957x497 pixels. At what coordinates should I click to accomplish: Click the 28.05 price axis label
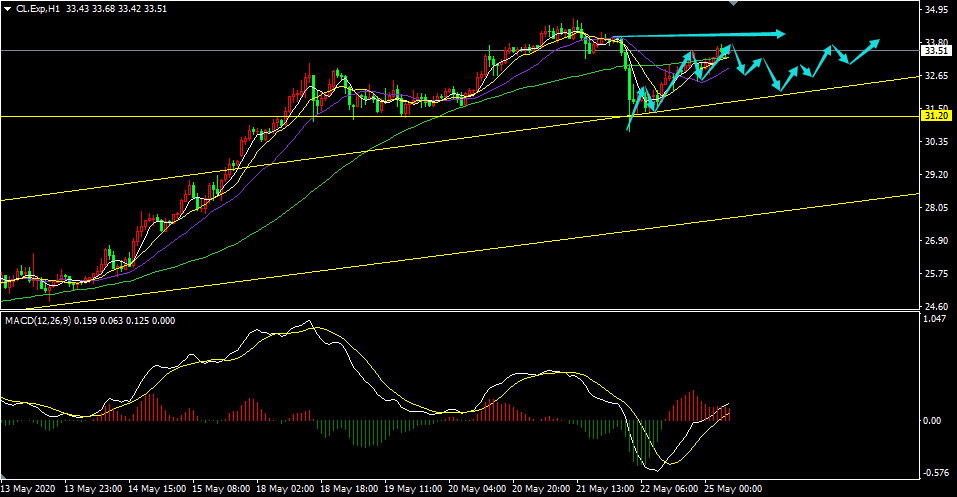tap(936, 208)
